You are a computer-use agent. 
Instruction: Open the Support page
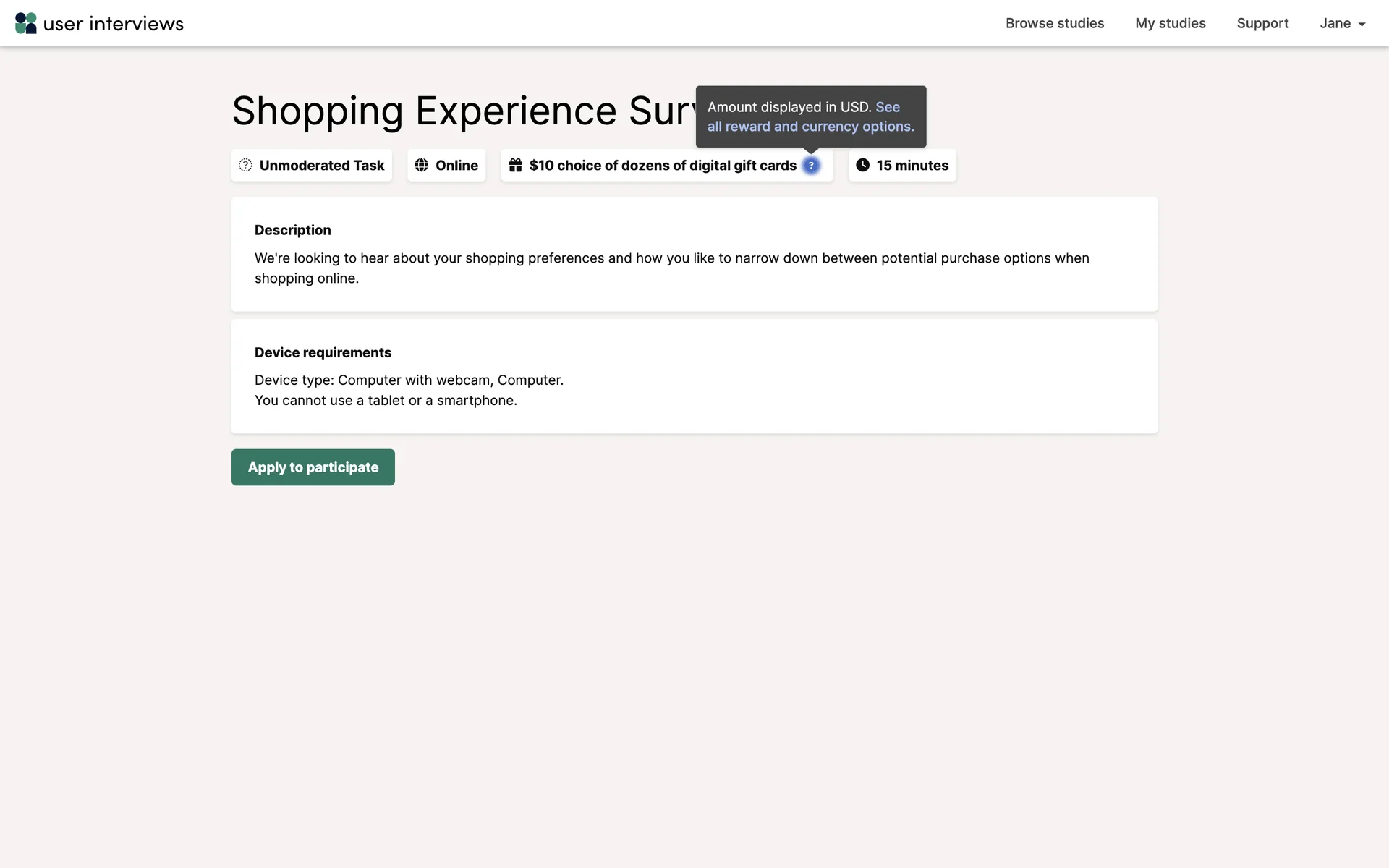click(x=1262, y=23)
